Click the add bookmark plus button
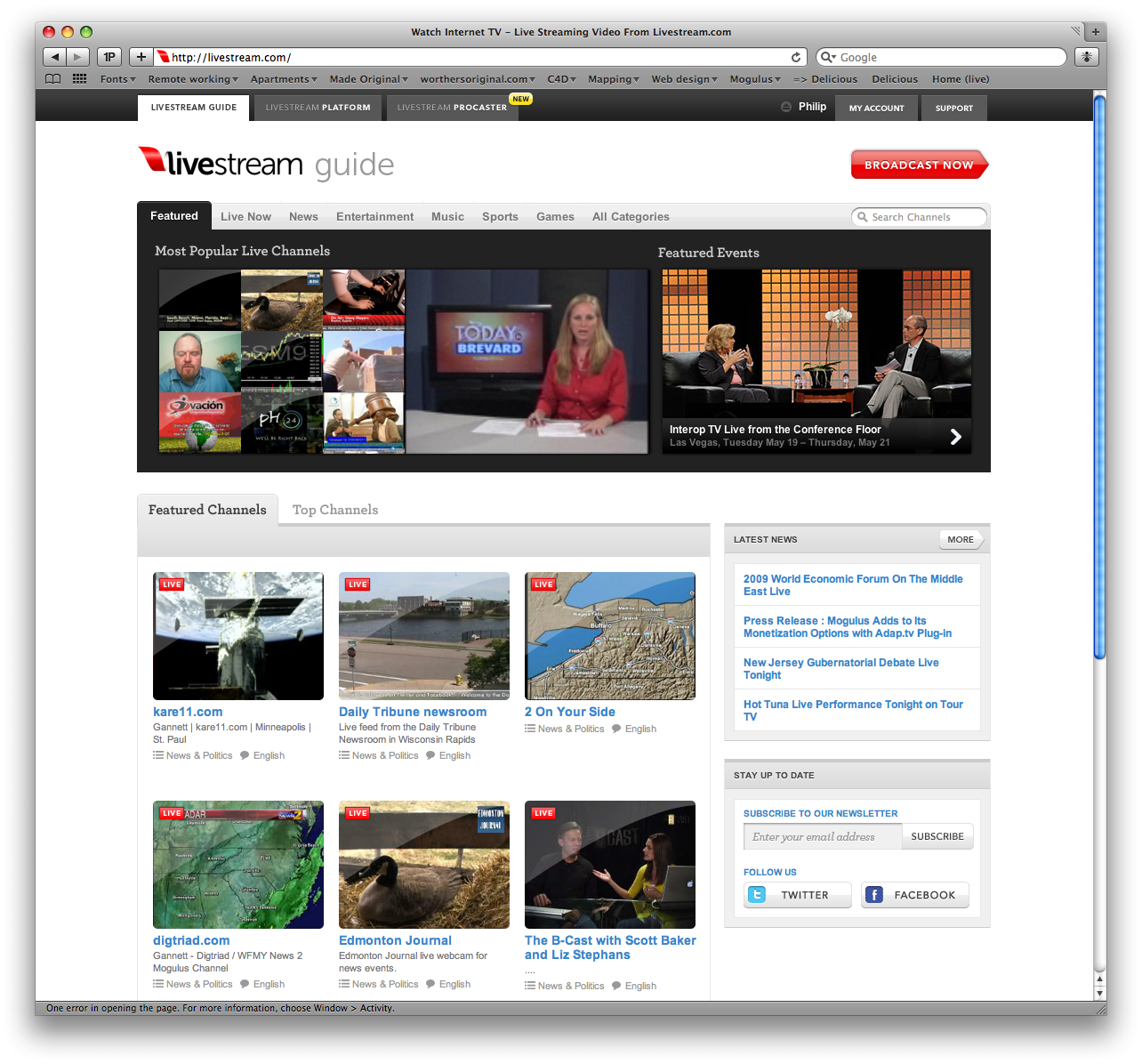Image resolution: width=1142 pixels, height=1064 pixels. coord(141,57)
